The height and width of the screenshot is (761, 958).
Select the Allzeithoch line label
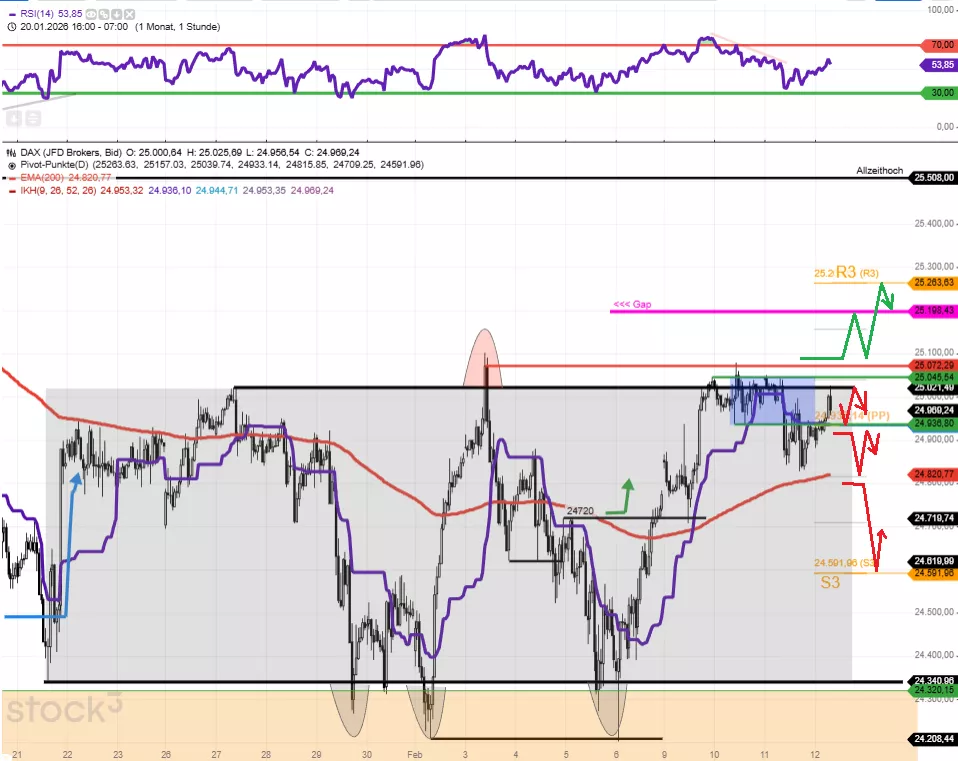(x=880, y=171)
